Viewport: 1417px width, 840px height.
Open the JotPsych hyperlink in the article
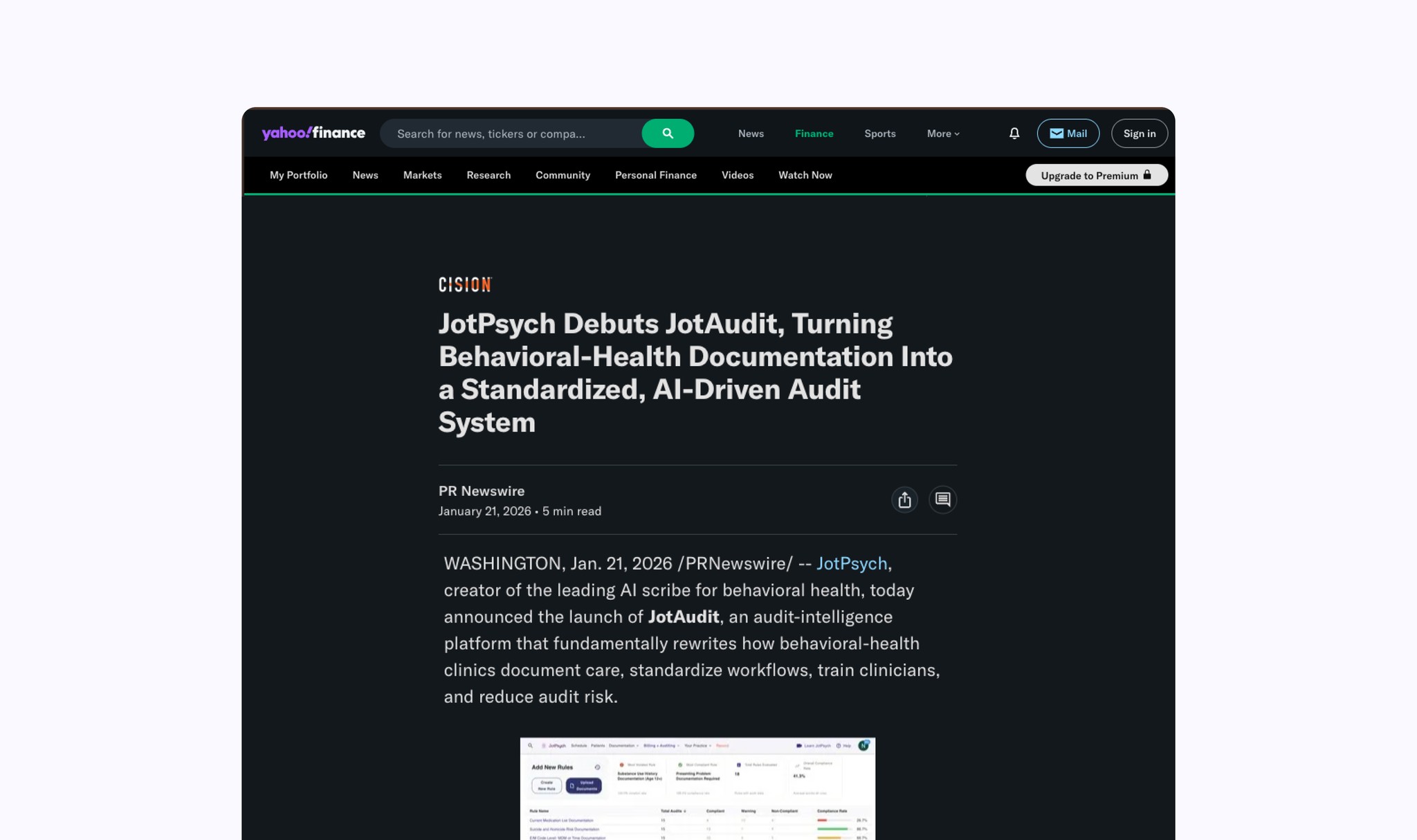click(851, 563)
